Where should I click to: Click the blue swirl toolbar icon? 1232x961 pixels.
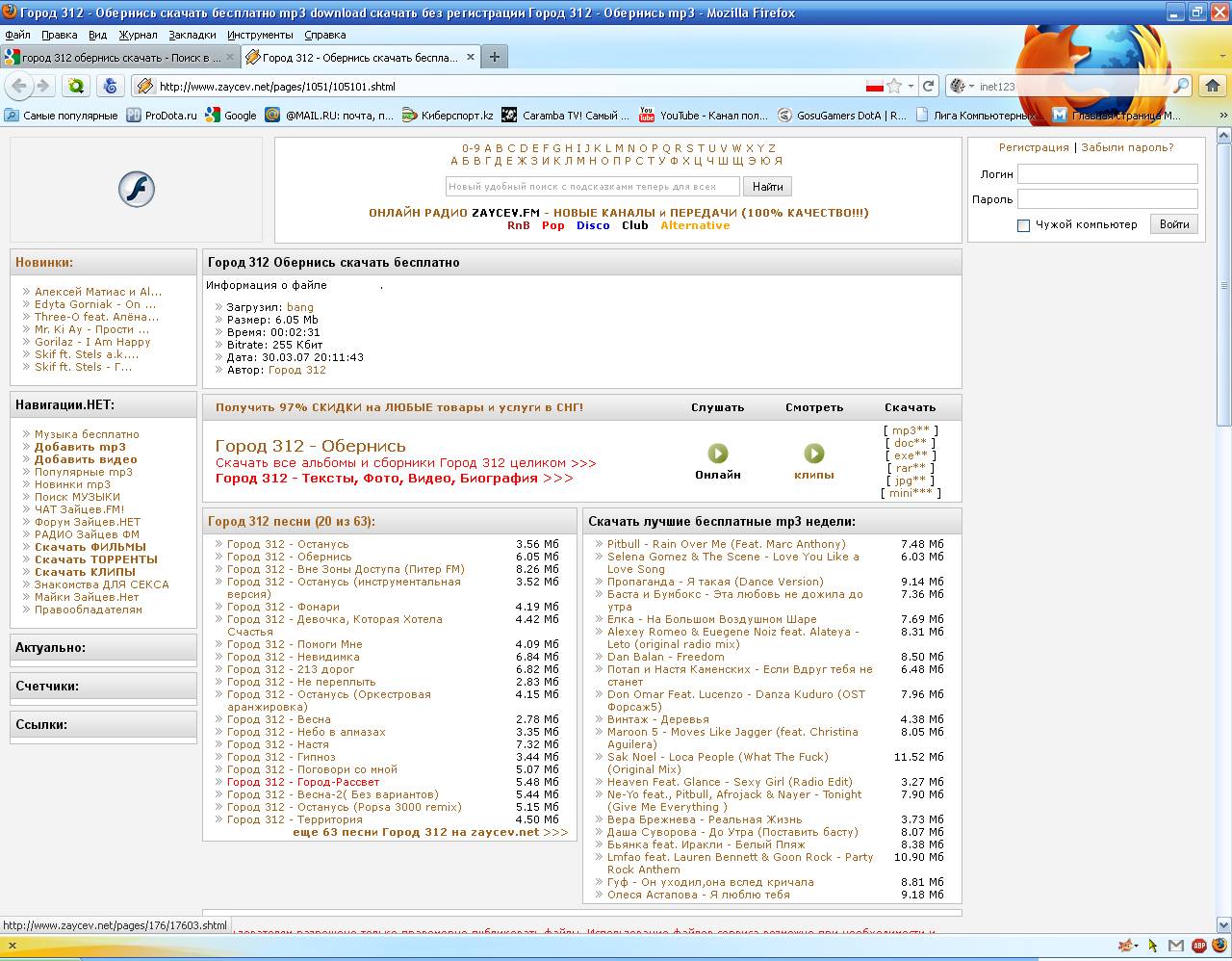pos(110,86)
